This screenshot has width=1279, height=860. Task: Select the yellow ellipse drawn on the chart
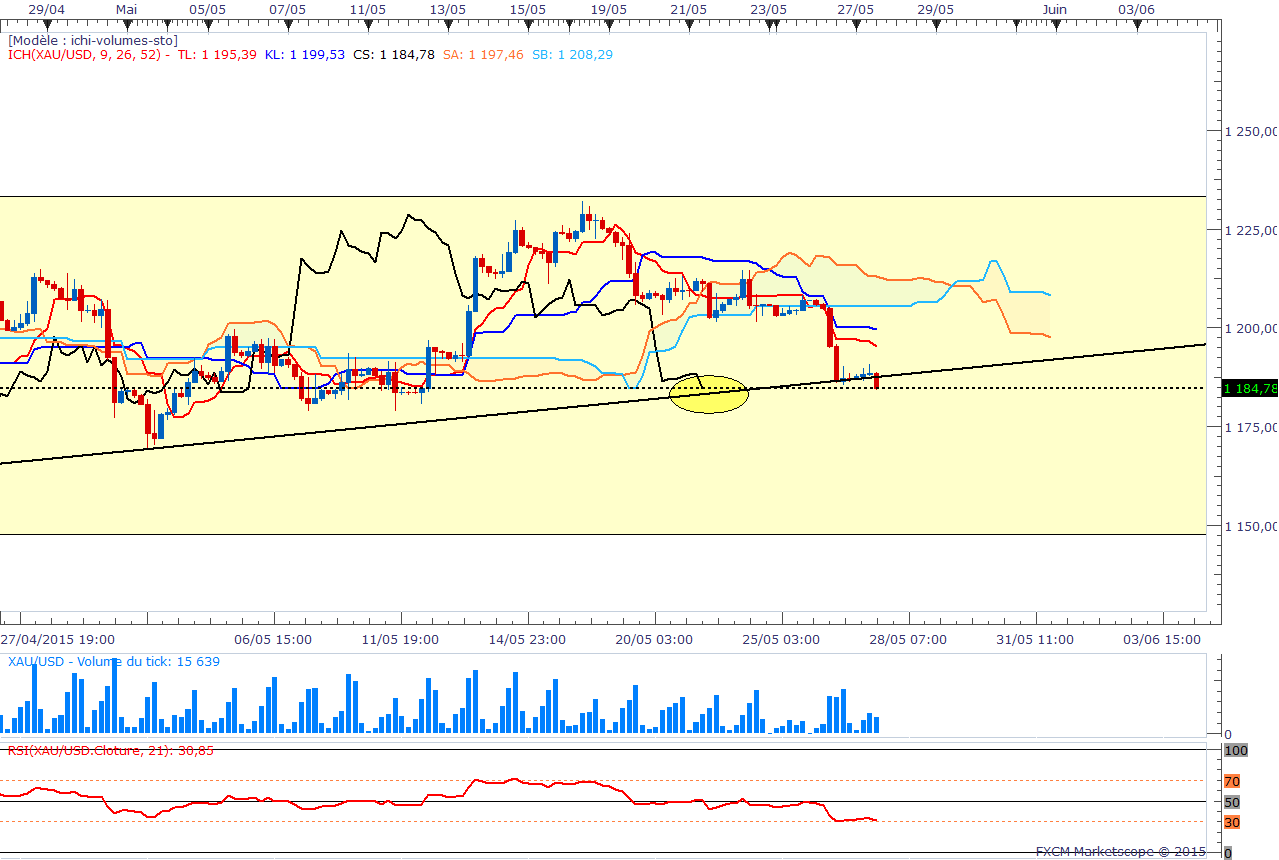point(708,394)
